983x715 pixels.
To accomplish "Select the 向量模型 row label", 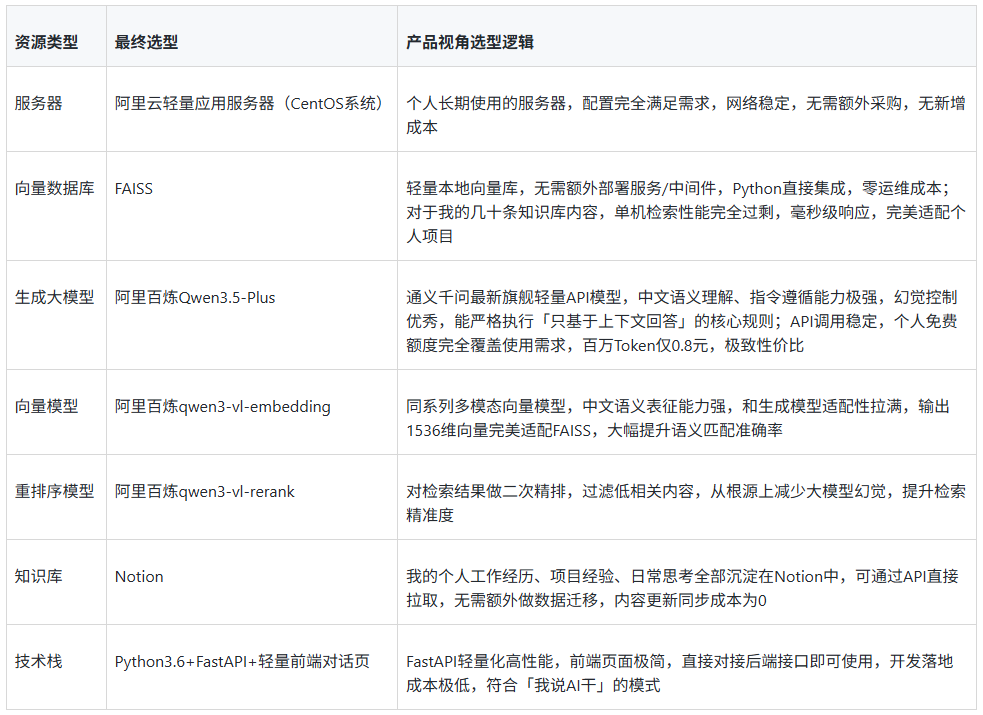I will (x=46, y=407).
